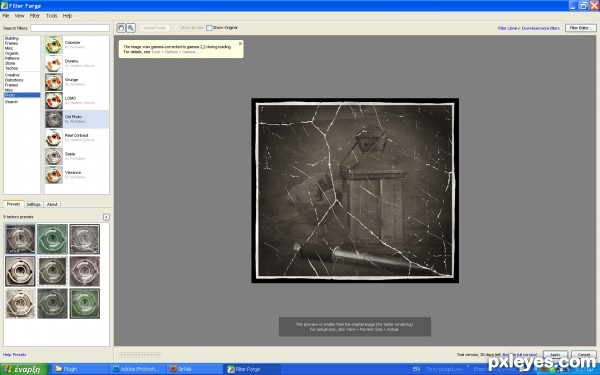Screen dimensions: 600x375
Task: Open the Windows Start button
Action: (24, 369)
